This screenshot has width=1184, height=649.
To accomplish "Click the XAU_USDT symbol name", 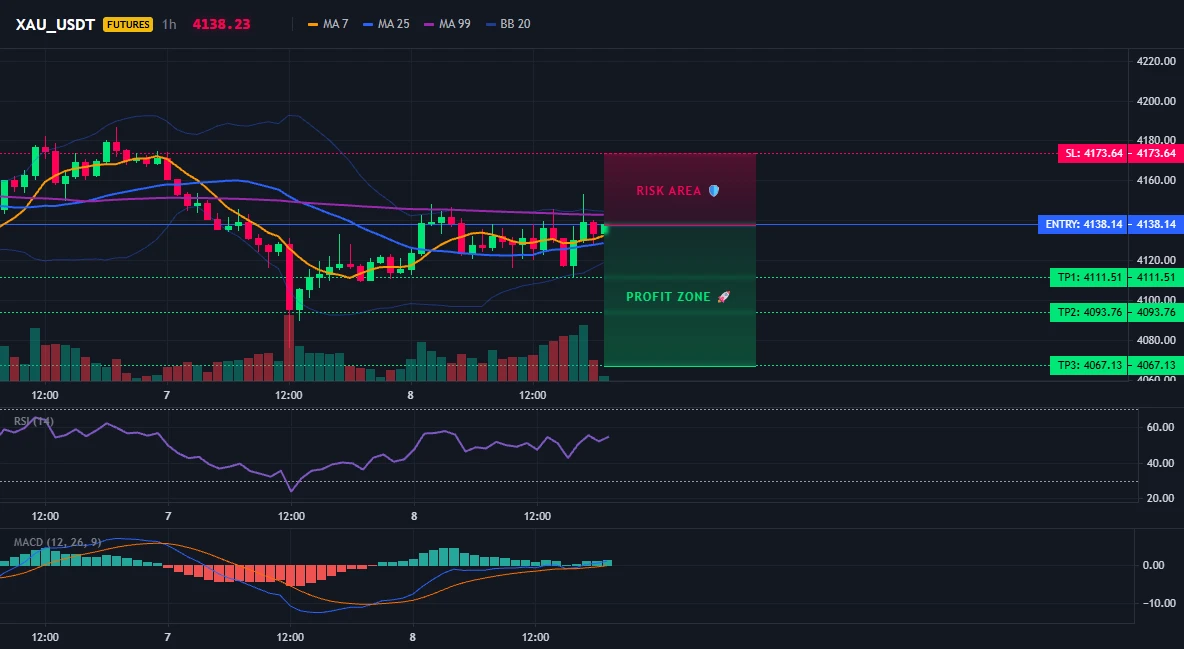I will coord(55,24).
